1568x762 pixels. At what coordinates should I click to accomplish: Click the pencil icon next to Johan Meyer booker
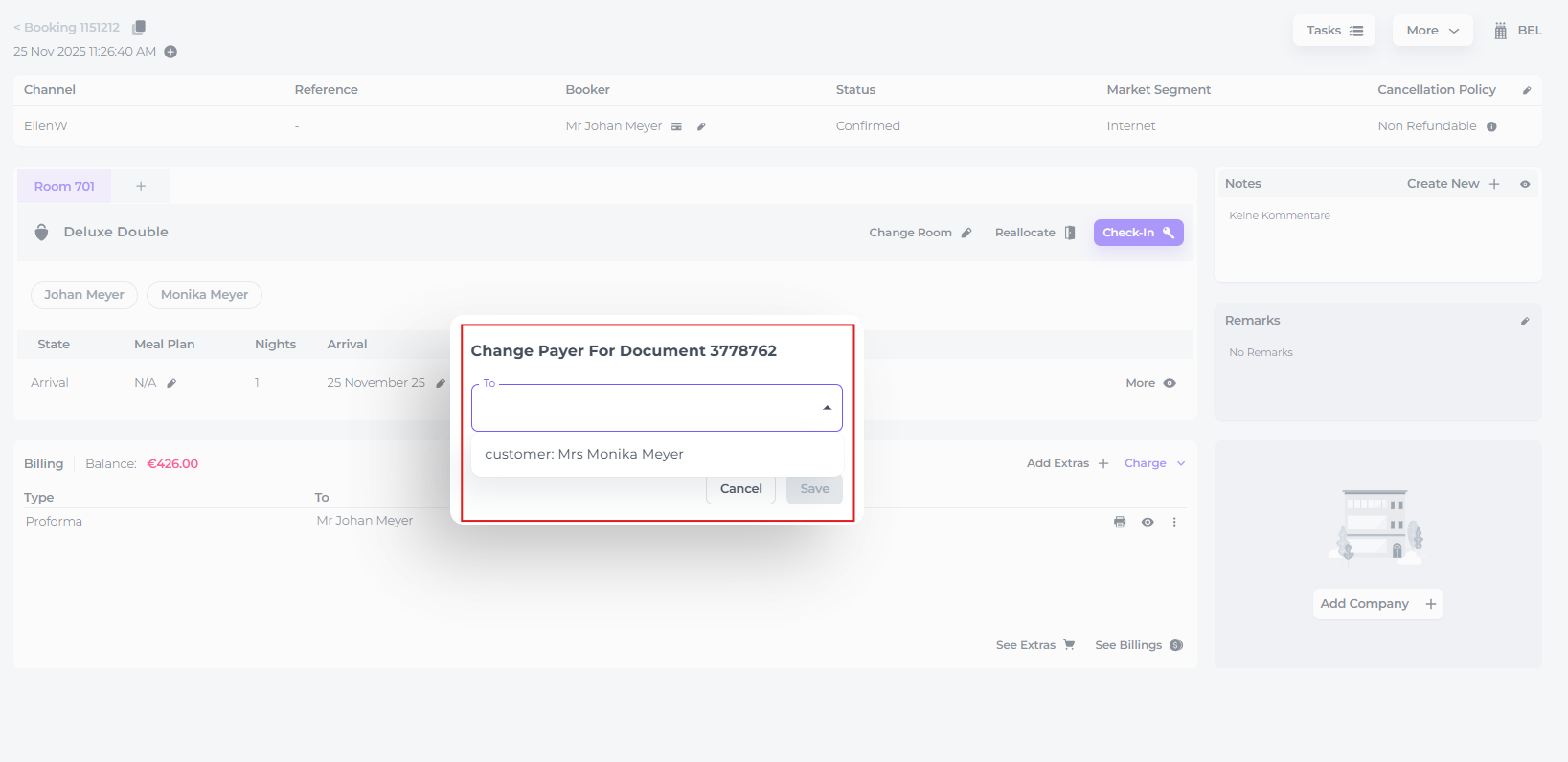click(701, 126)
